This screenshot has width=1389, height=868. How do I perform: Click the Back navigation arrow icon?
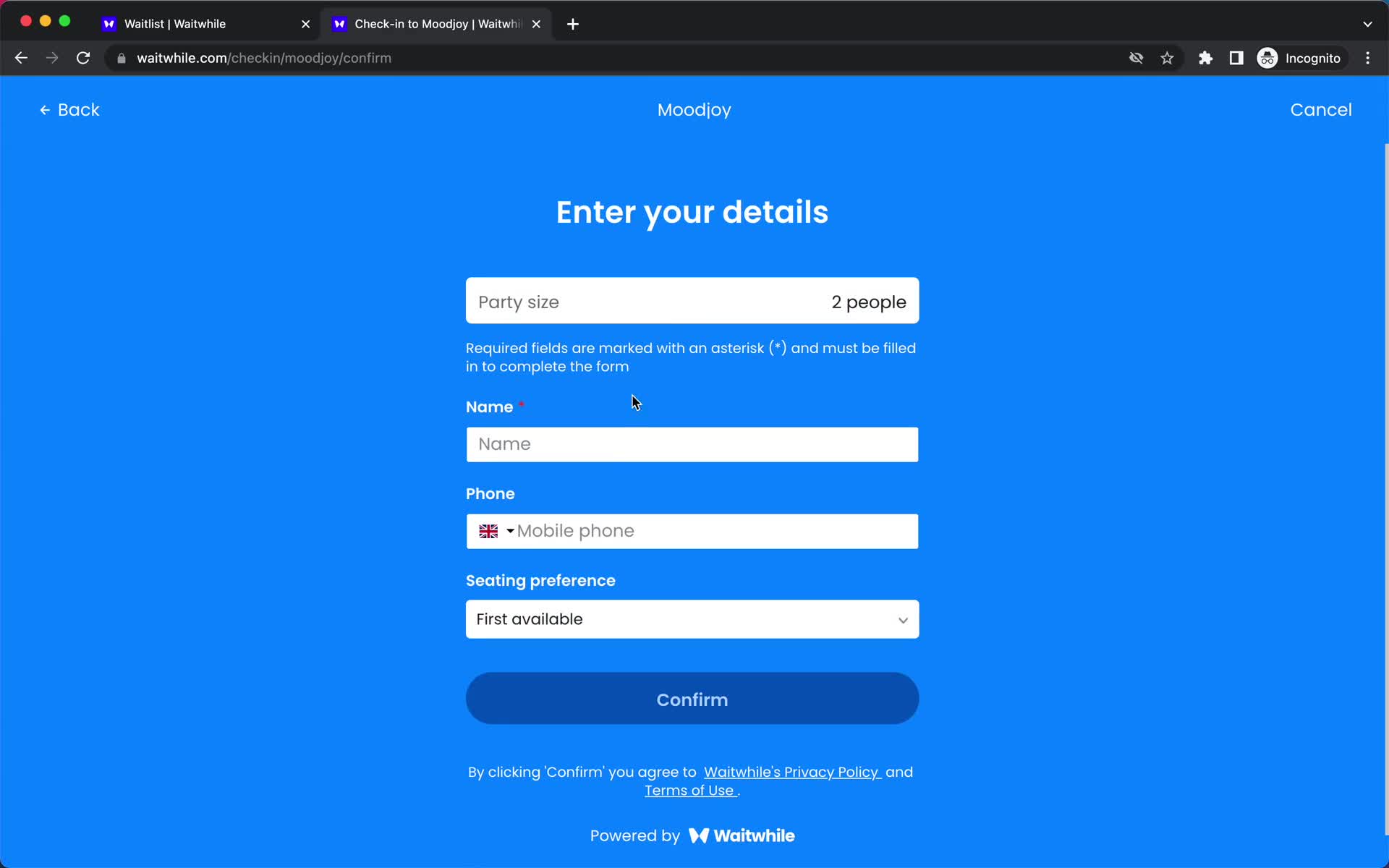45,110
